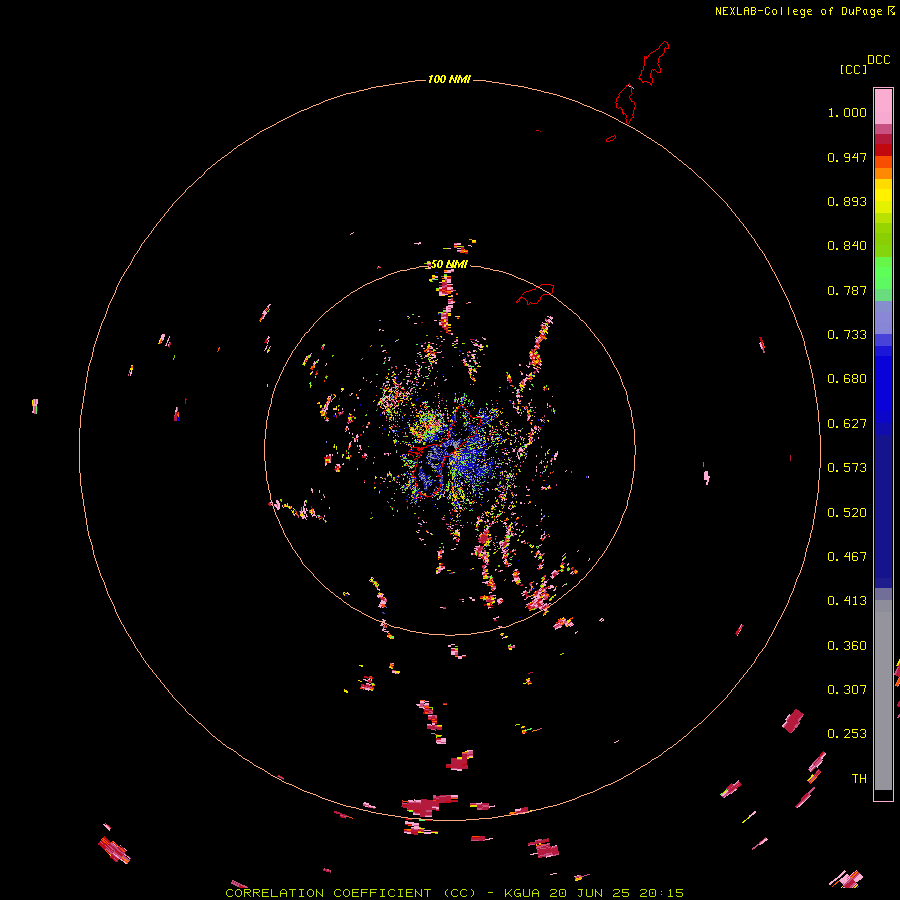Click the 0.573 value on color scale
The image size is (900, 900).
pyautogui.click(x=847, y=468)
